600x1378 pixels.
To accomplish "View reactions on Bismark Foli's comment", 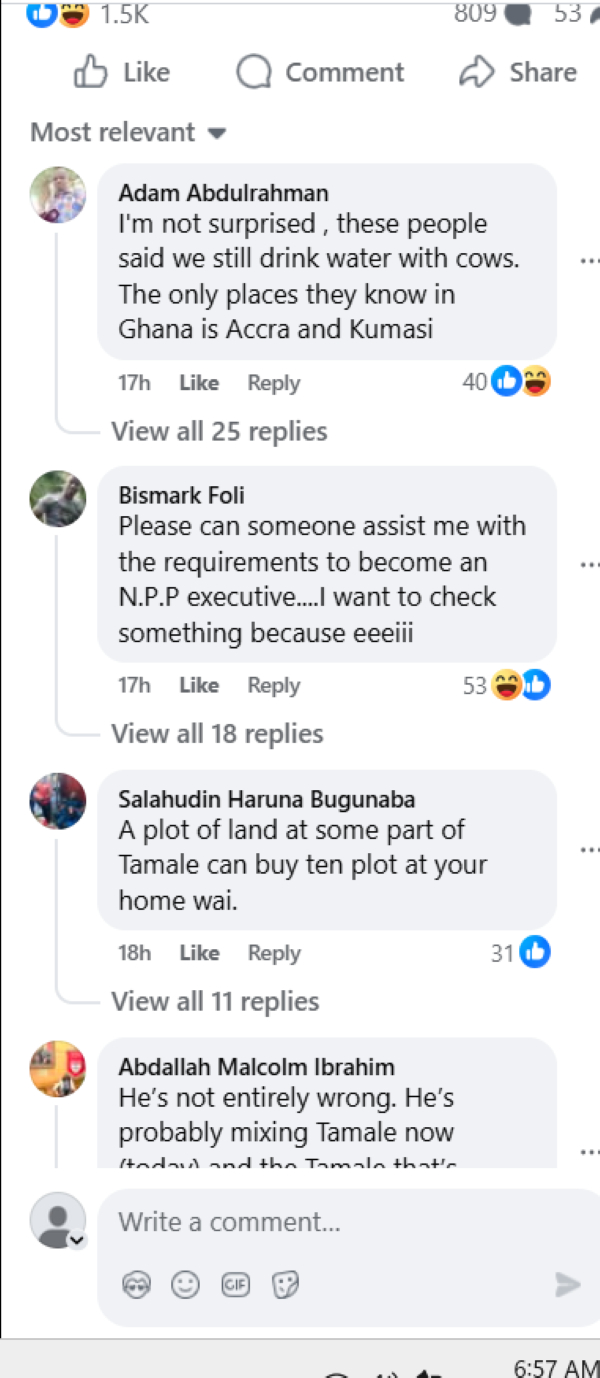I will (x=520, y=685).
